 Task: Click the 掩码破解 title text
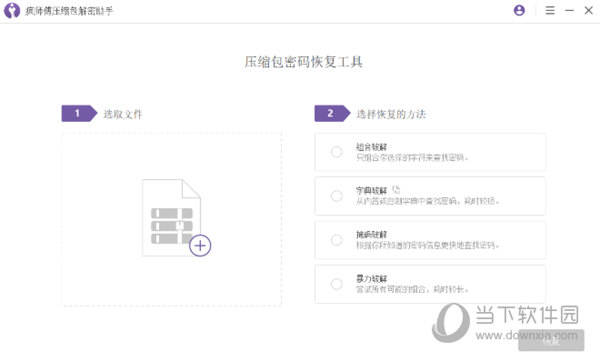[x=371, y=235]
